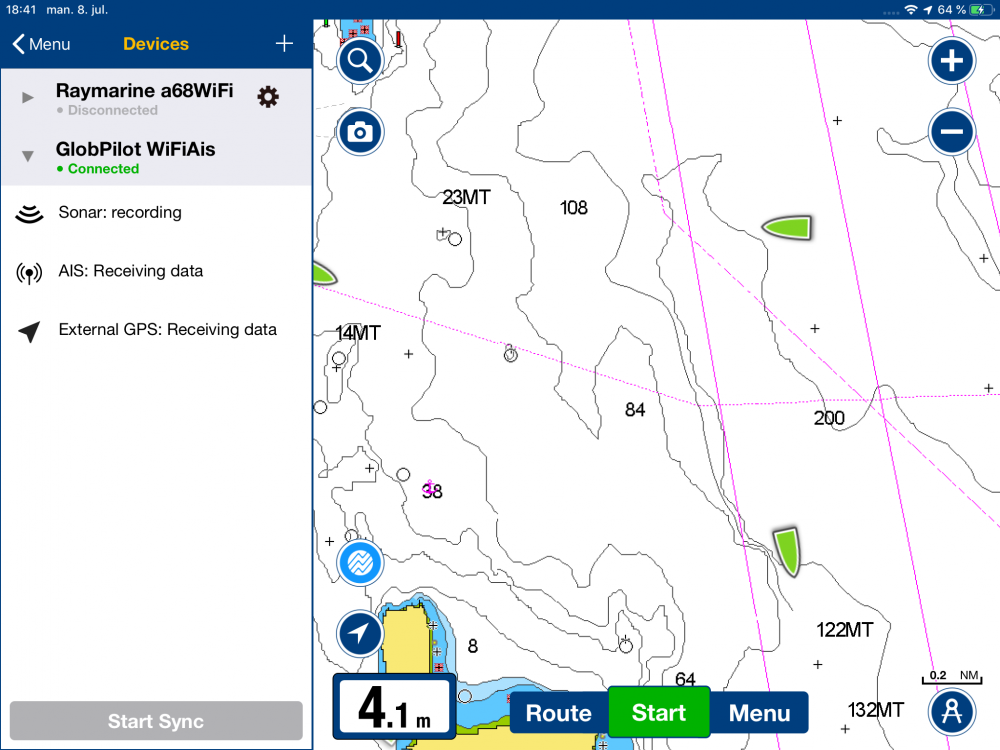Tap the 122MT depth marker on chart
The width and height of the screenshot is (1000, 750).
point(844,630)
